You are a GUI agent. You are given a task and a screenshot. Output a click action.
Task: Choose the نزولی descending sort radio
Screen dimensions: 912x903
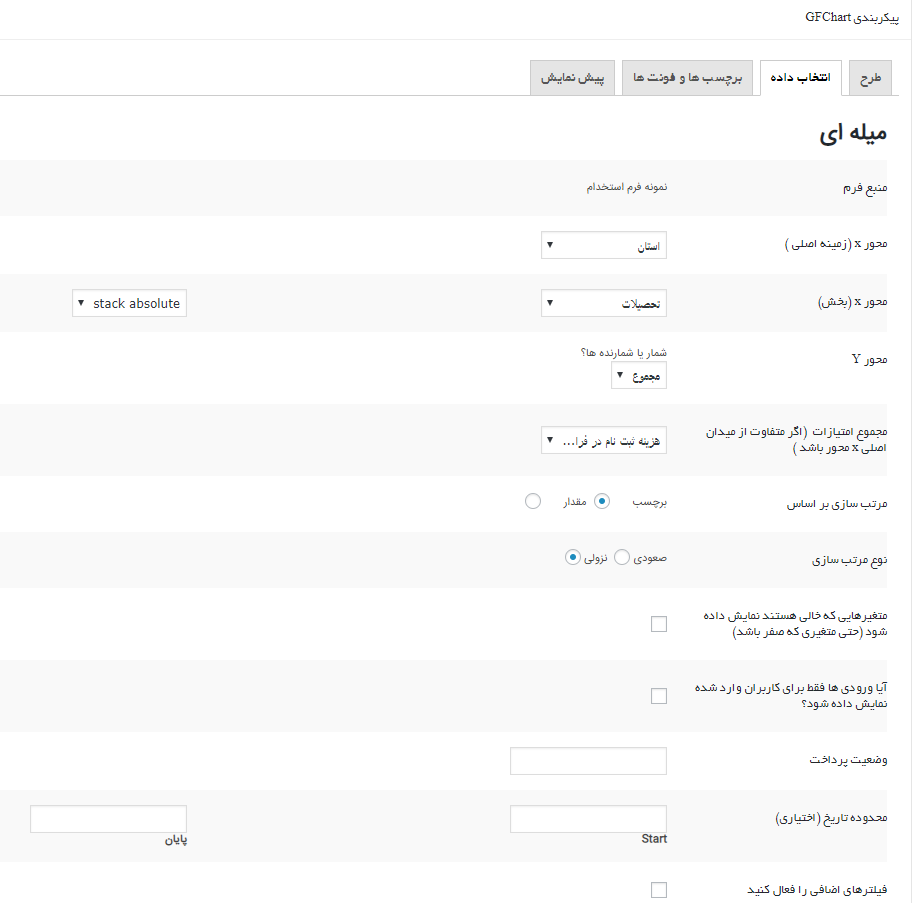coord(573,557)
